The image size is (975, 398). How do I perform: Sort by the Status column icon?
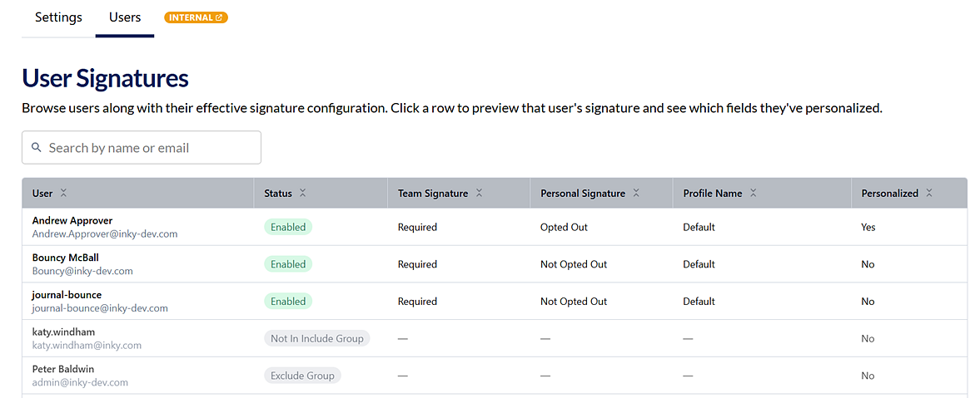pos(302,193)
